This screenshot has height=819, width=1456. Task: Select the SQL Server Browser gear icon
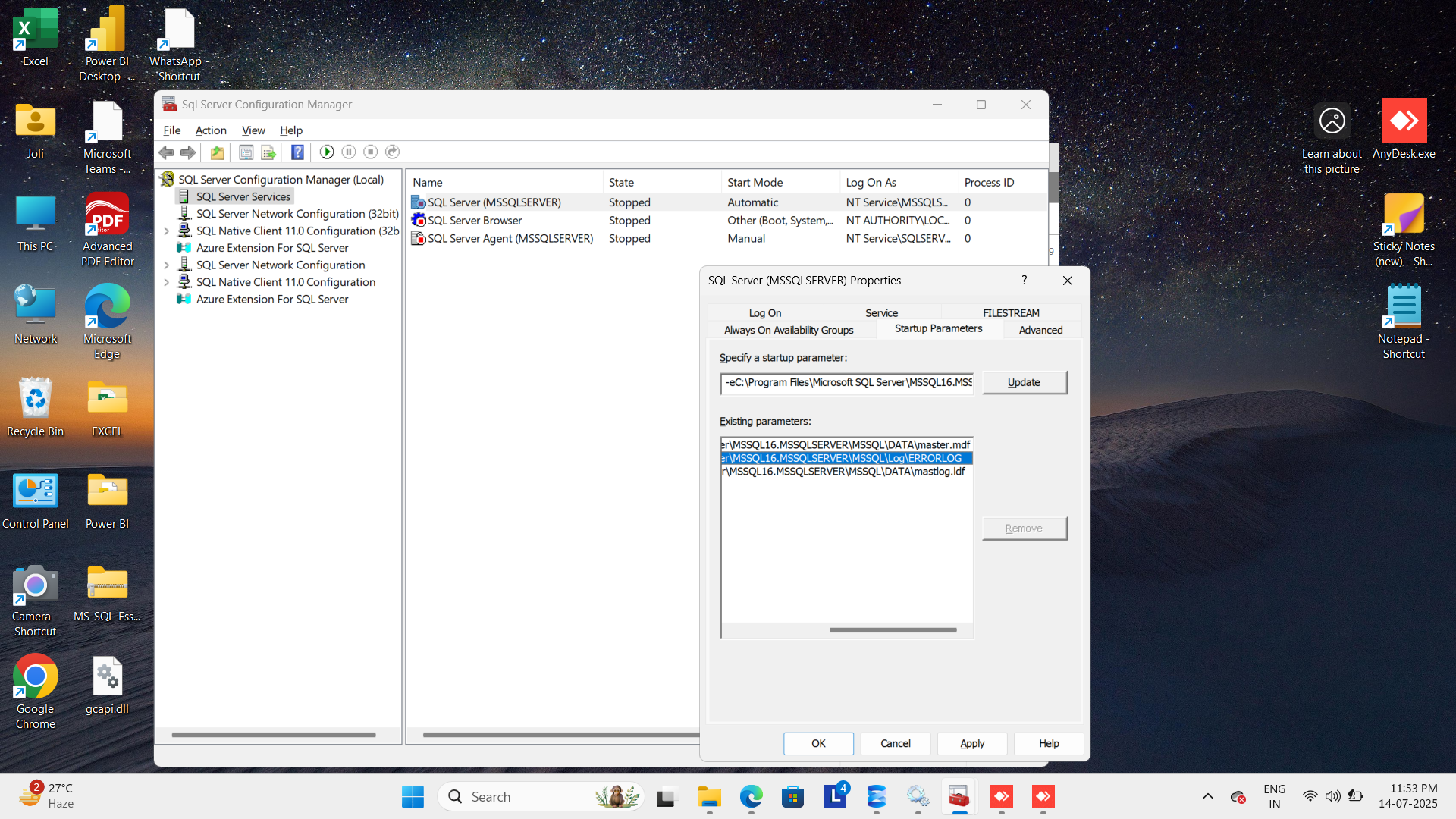click(x=418, y=220)
